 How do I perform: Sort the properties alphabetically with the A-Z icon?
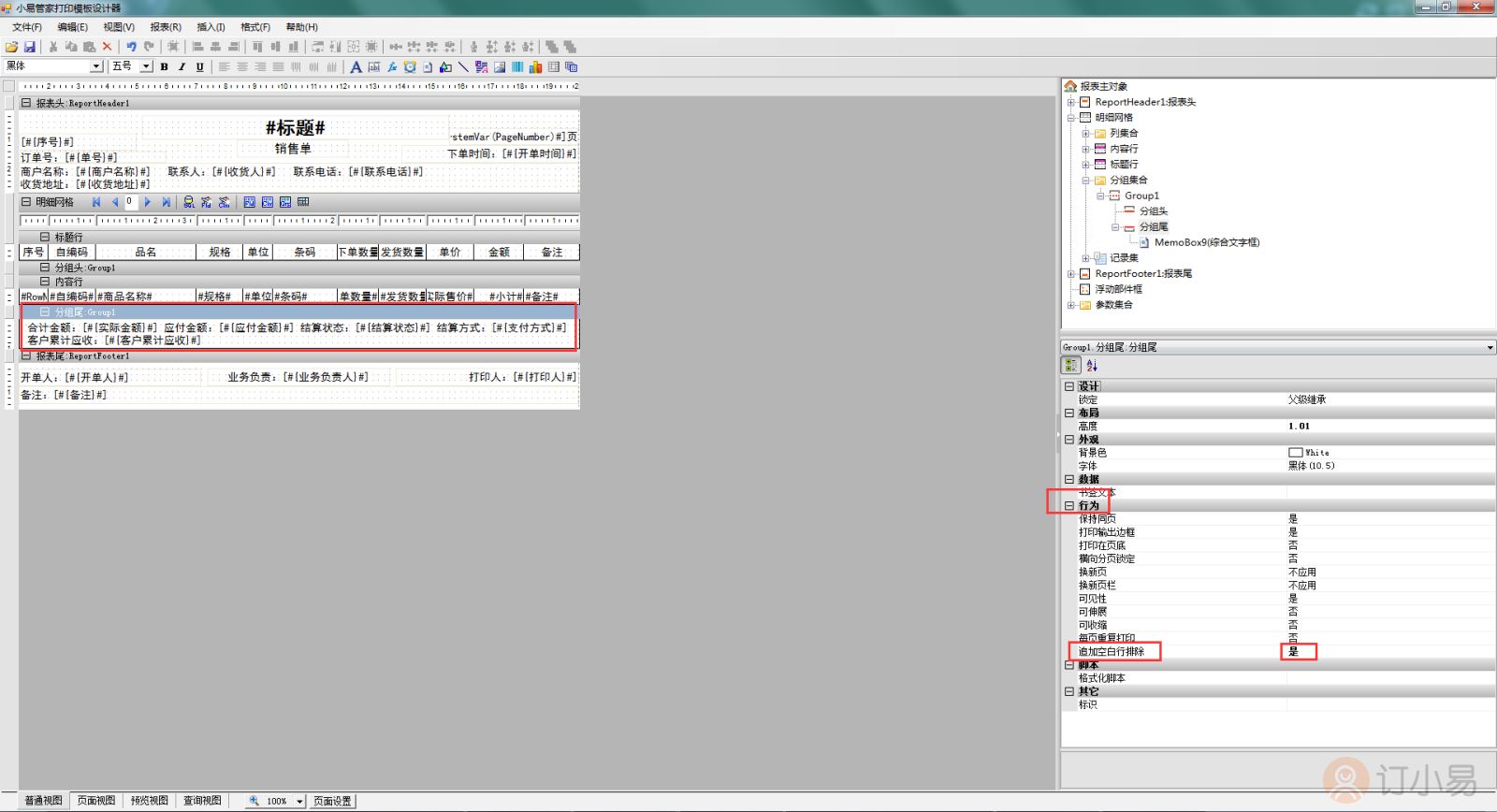(1091, 365)
